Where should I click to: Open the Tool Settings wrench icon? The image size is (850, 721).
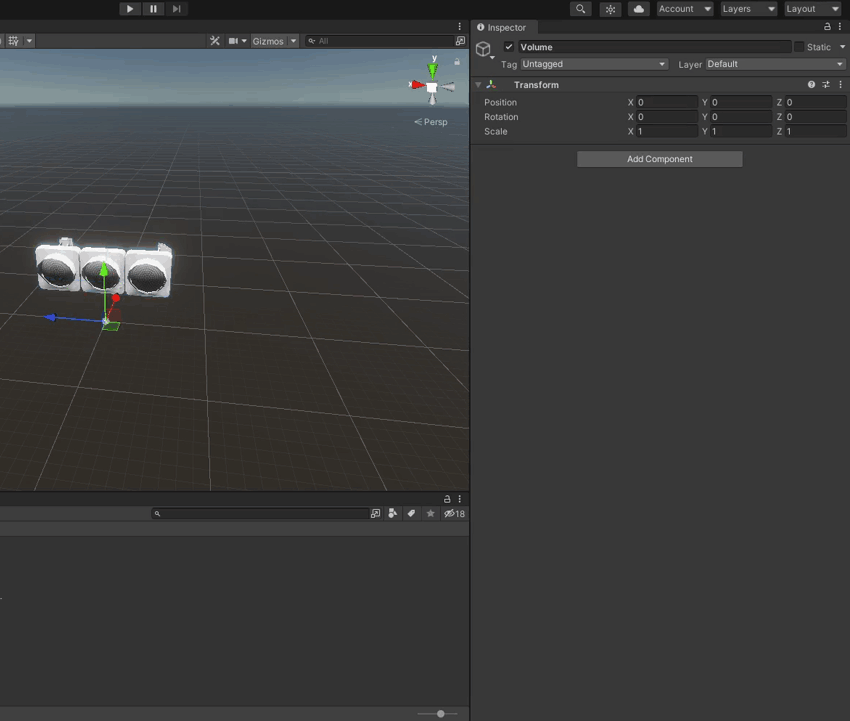[x=214, y=41]
